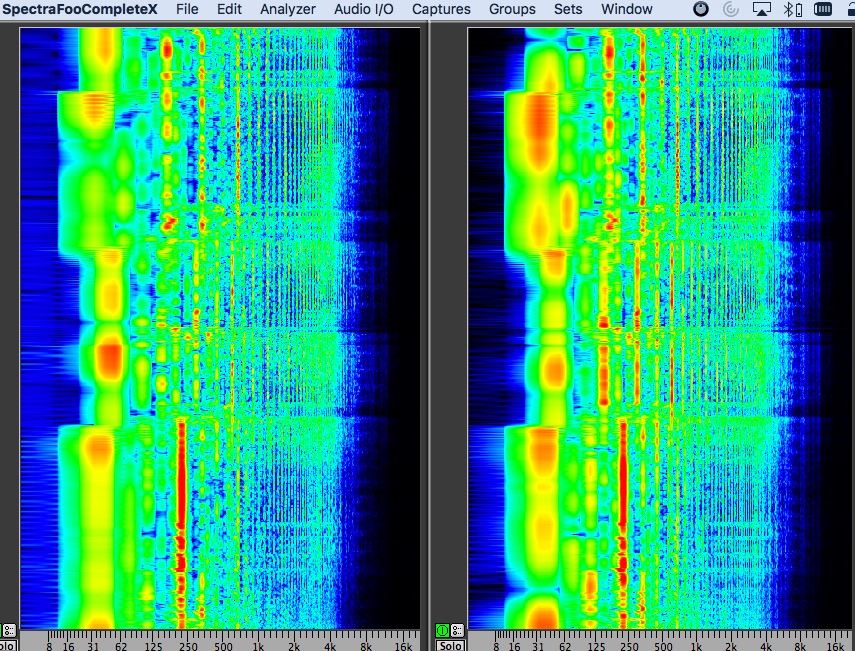
Task: Open the AirPlay display menu
Action: pyautogui.click(x=761, y=10)
